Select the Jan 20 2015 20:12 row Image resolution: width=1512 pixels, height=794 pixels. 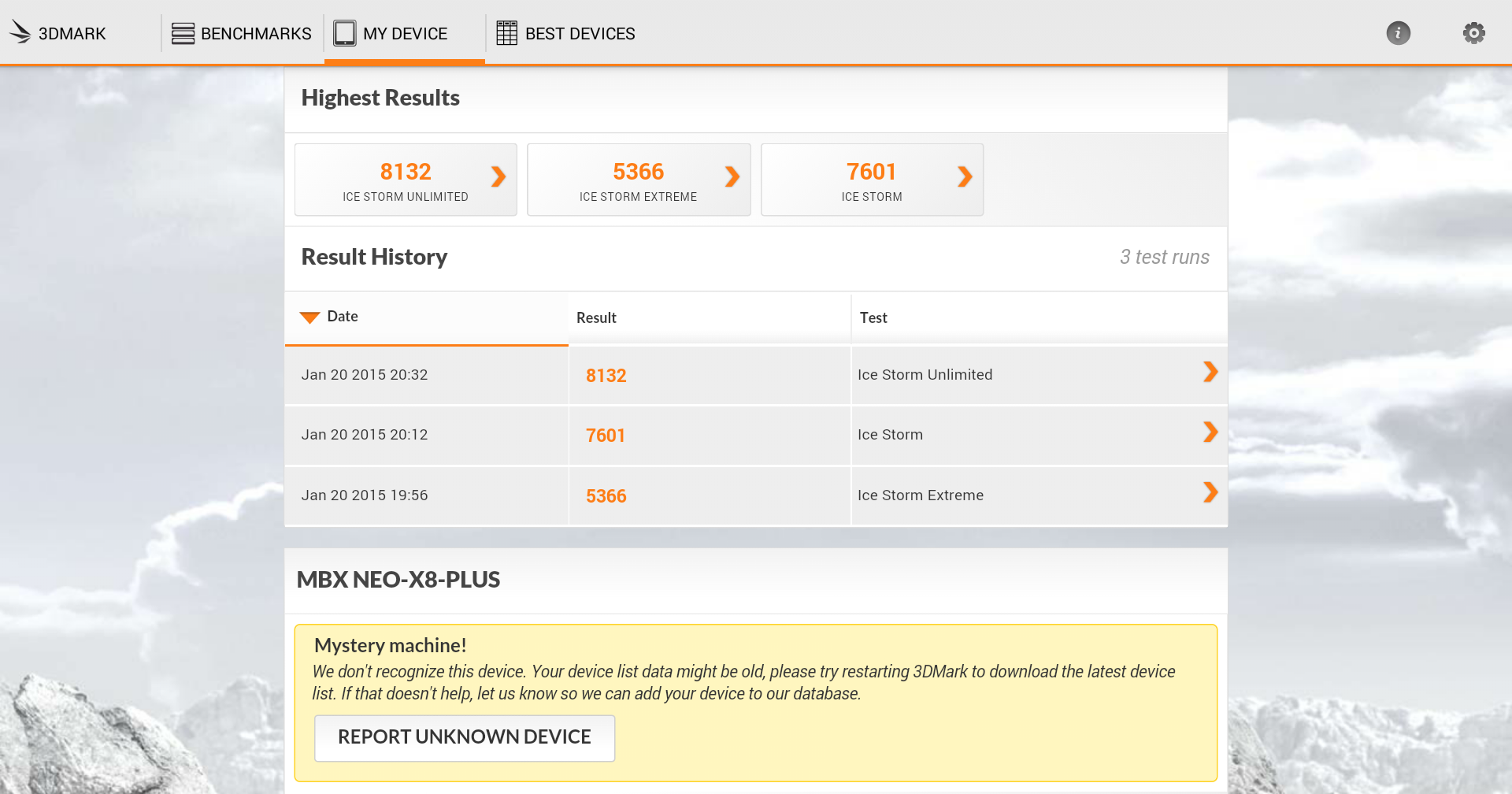[x=756, y=435]
